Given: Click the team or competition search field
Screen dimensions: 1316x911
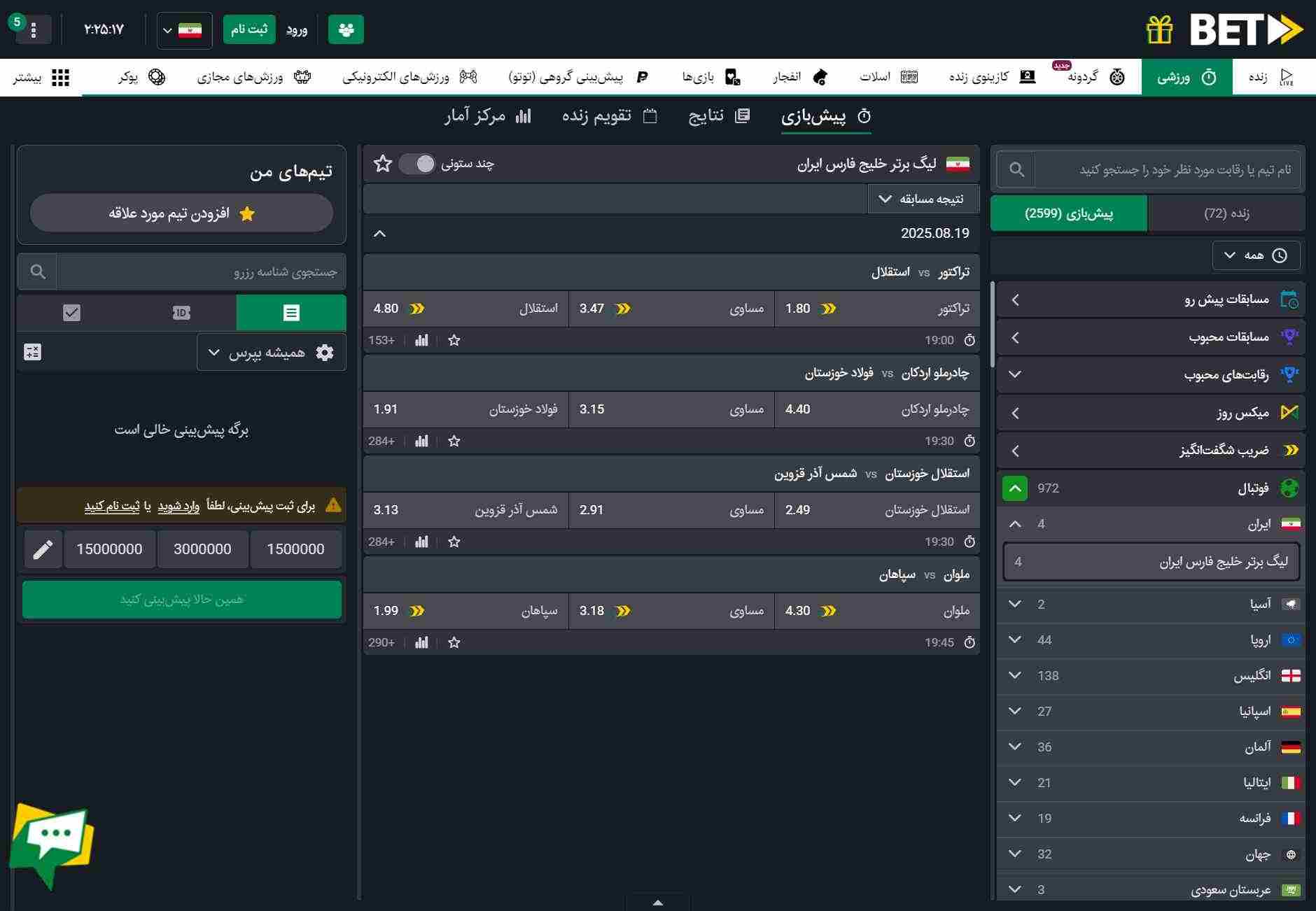Looking at the screenshot, I should 1167,170.
